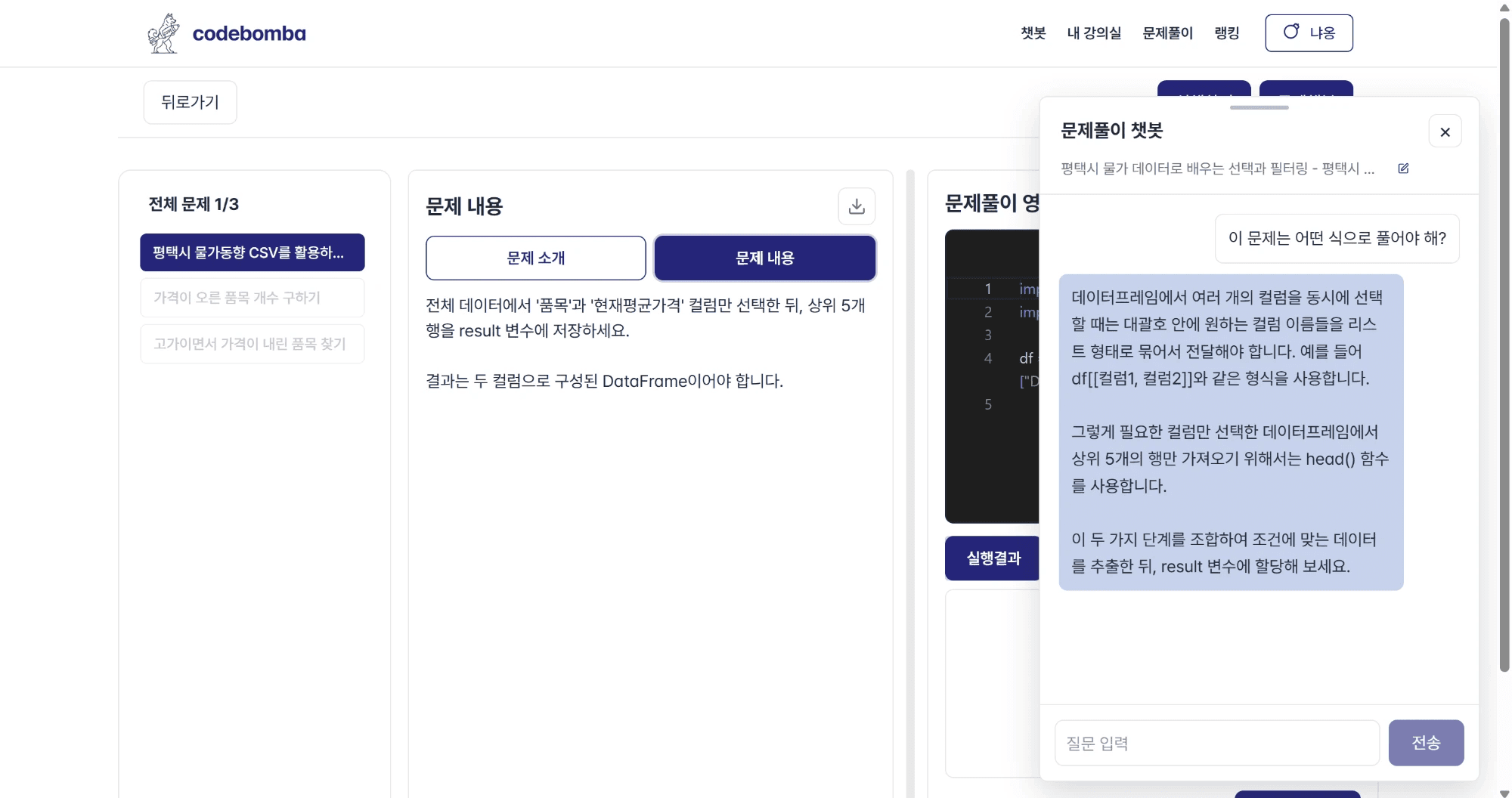1512x798 pixels.
Task: Switch to the 문제 내용 tab
Action: click(x=765, y=258)
